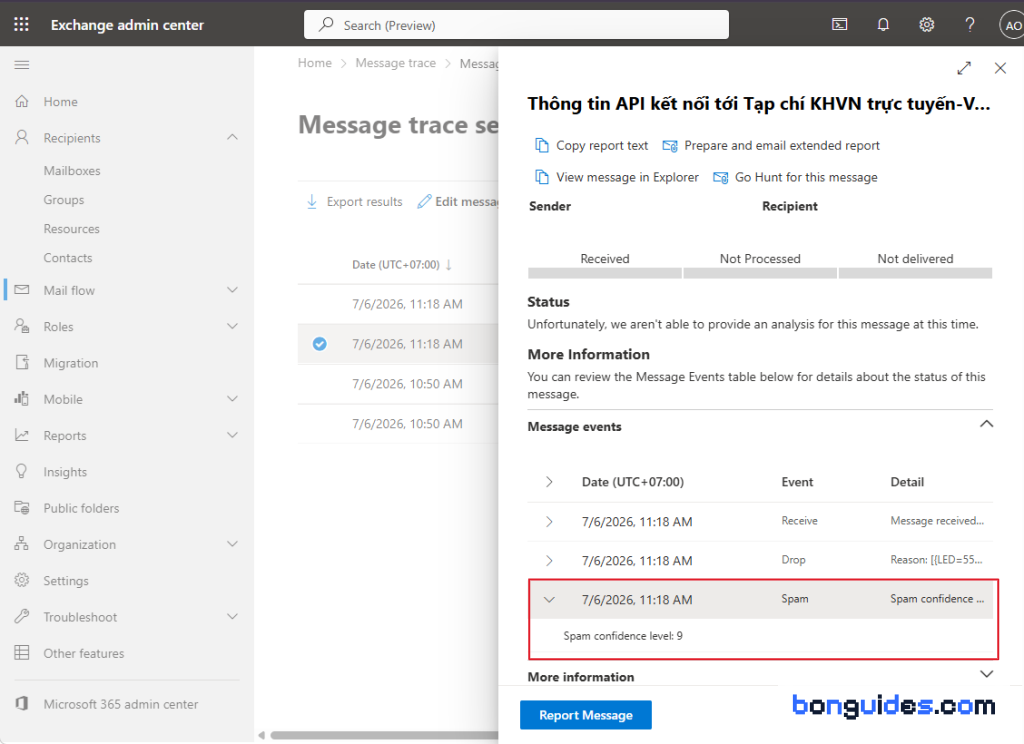The height and width of the screenshot is (744, 1024).
Task: Click the Migration icon in sidebar
Action: pyautogui.click(x=22, y=362)
